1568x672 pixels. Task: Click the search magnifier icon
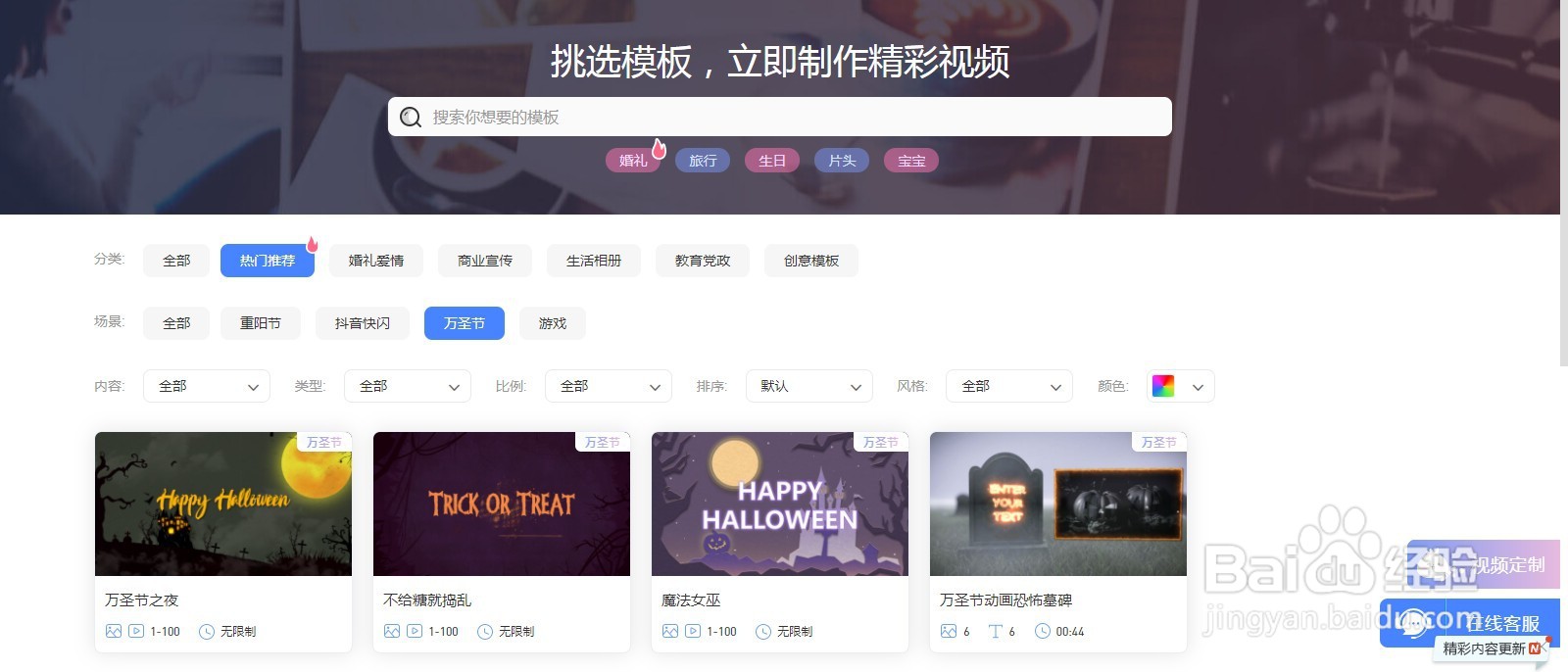pyautogui.click(x=411, y=118)
